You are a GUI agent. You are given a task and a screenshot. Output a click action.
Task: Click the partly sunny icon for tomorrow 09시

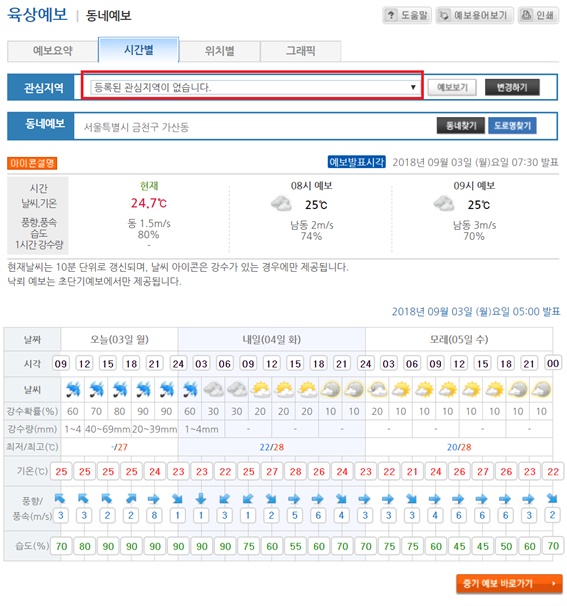(261, 390)
